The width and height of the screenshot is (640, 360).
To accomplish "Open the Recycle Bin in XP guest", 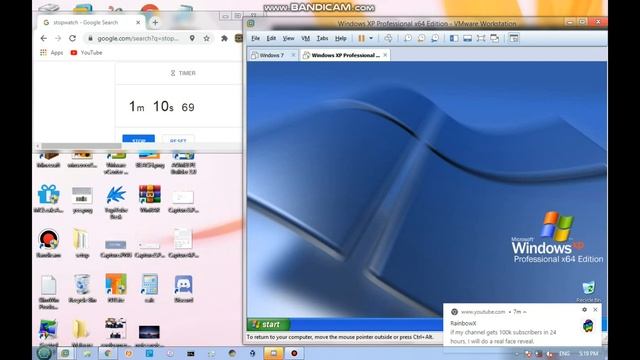I will point(588,292).
